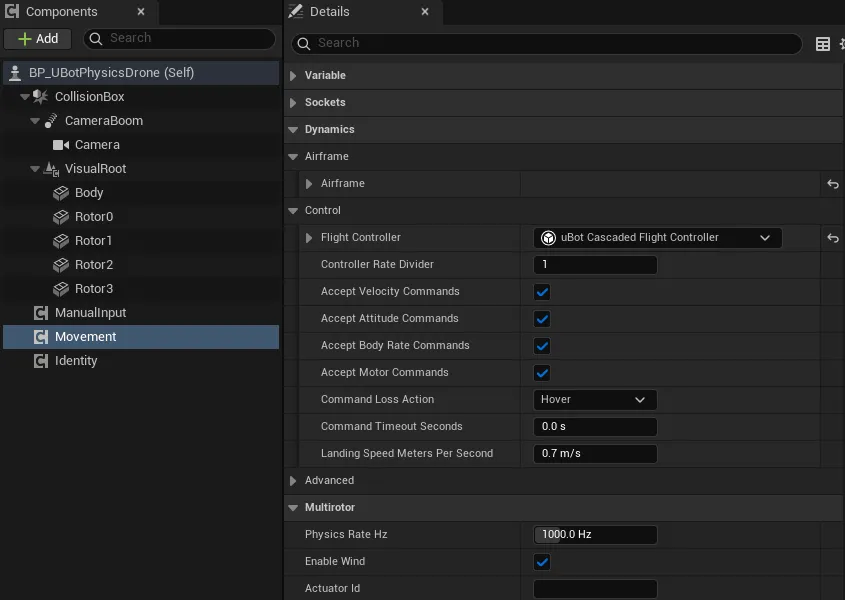Image resolution: width=845 pixels, height=600 pixels.
Task: Click the Body static mesh icon
Action: 61,193
